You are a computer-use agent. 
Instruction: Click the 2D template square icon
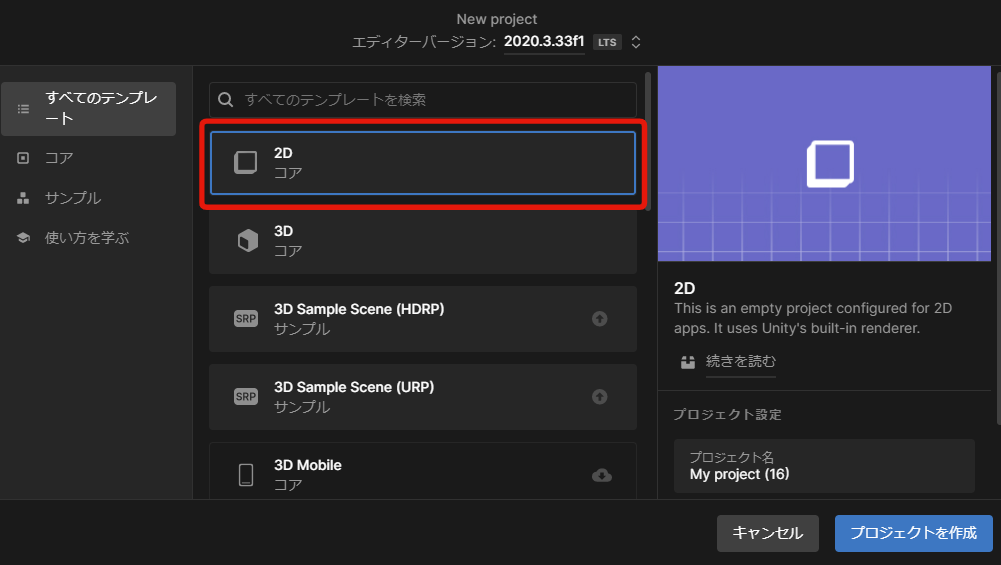246,163
